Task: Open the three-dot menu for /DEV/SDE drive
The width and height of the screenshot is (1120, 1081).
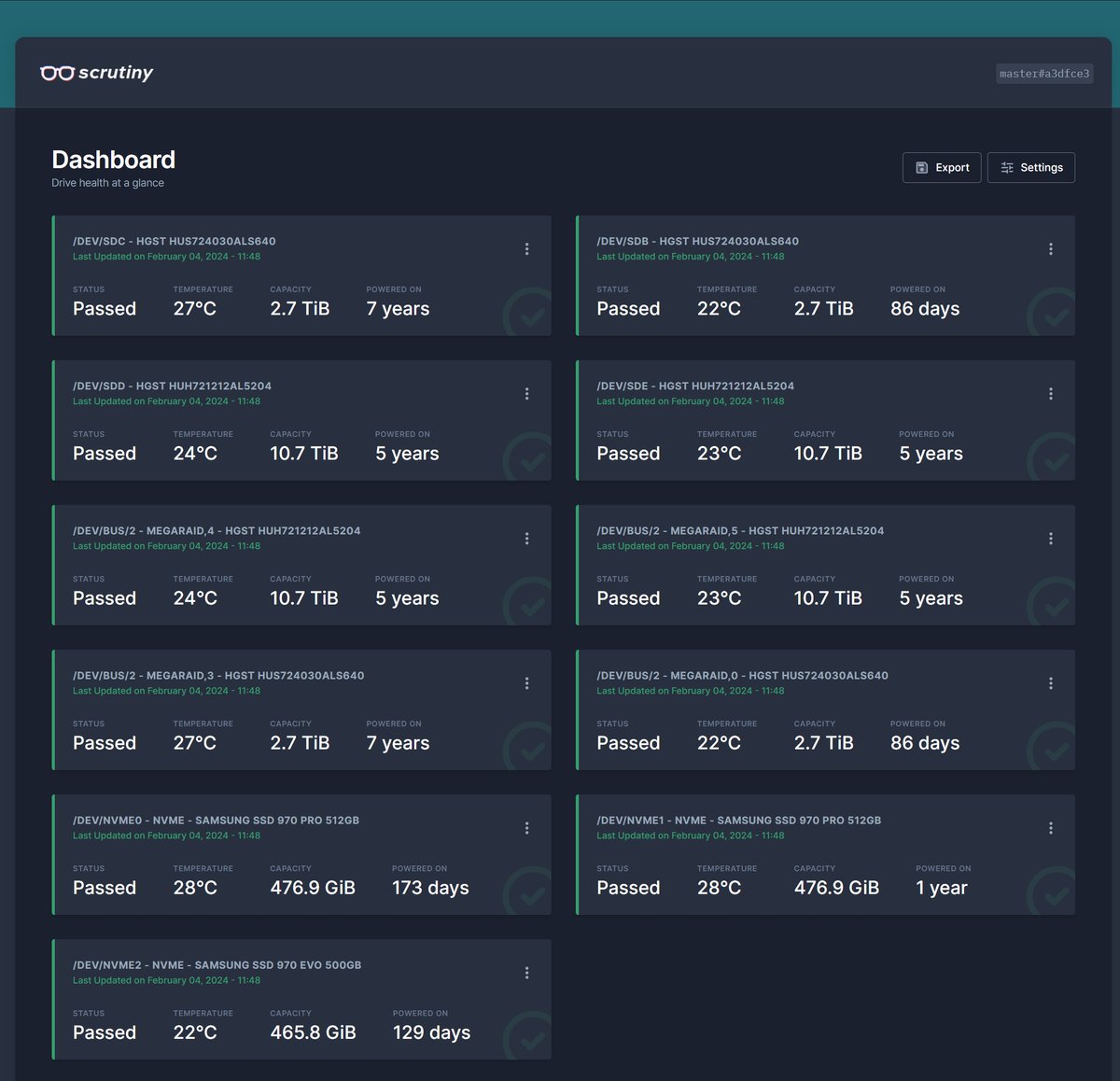Action: tap(1051, 394)
